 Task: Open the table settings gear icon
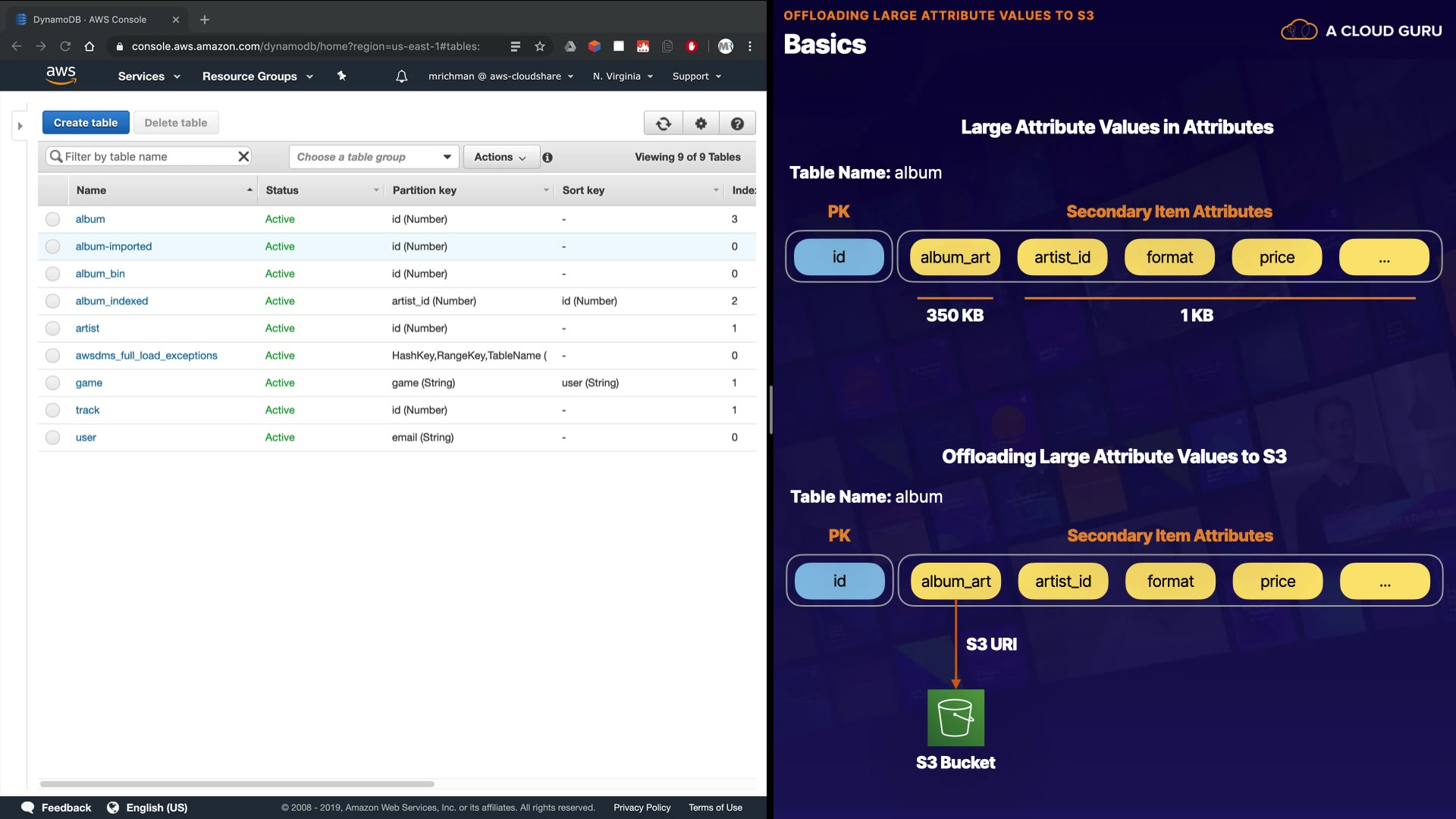point(701,124)
